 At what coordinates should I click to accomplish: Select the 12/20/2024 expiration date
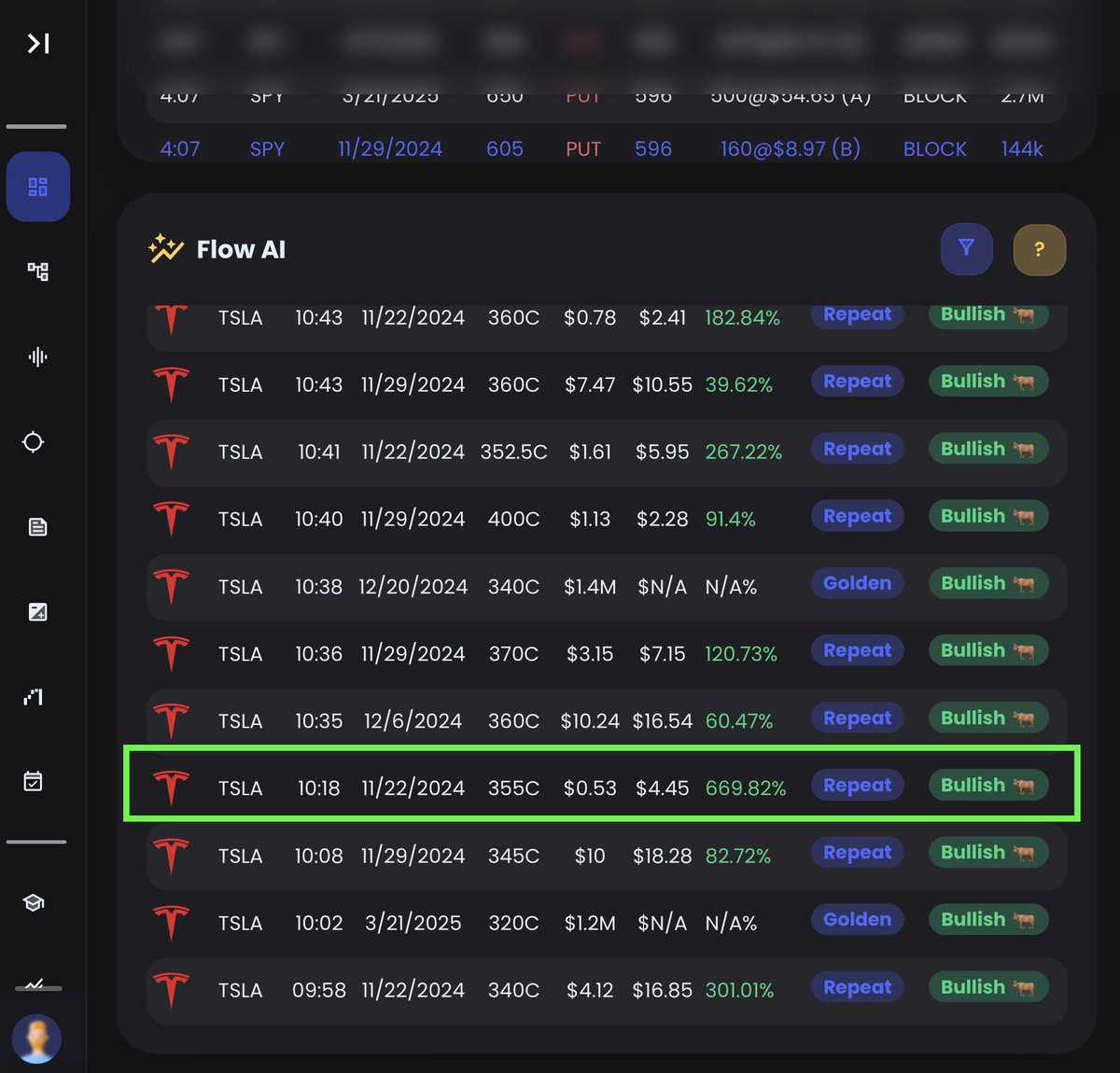click(413, 587)
